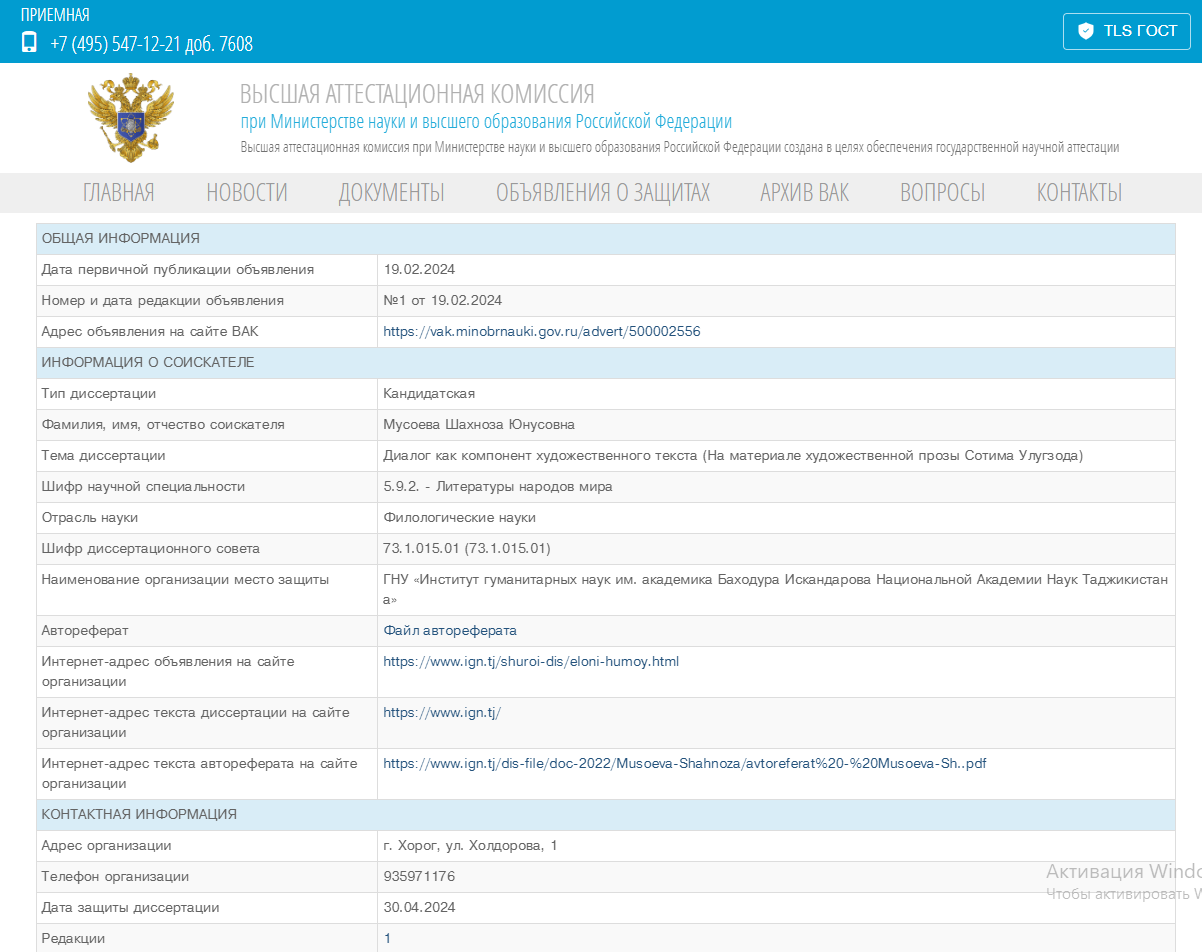This screenshot has height=952, width=1202.
Task: Click the Телефон организации label
Action: click(x=115, y=877)
